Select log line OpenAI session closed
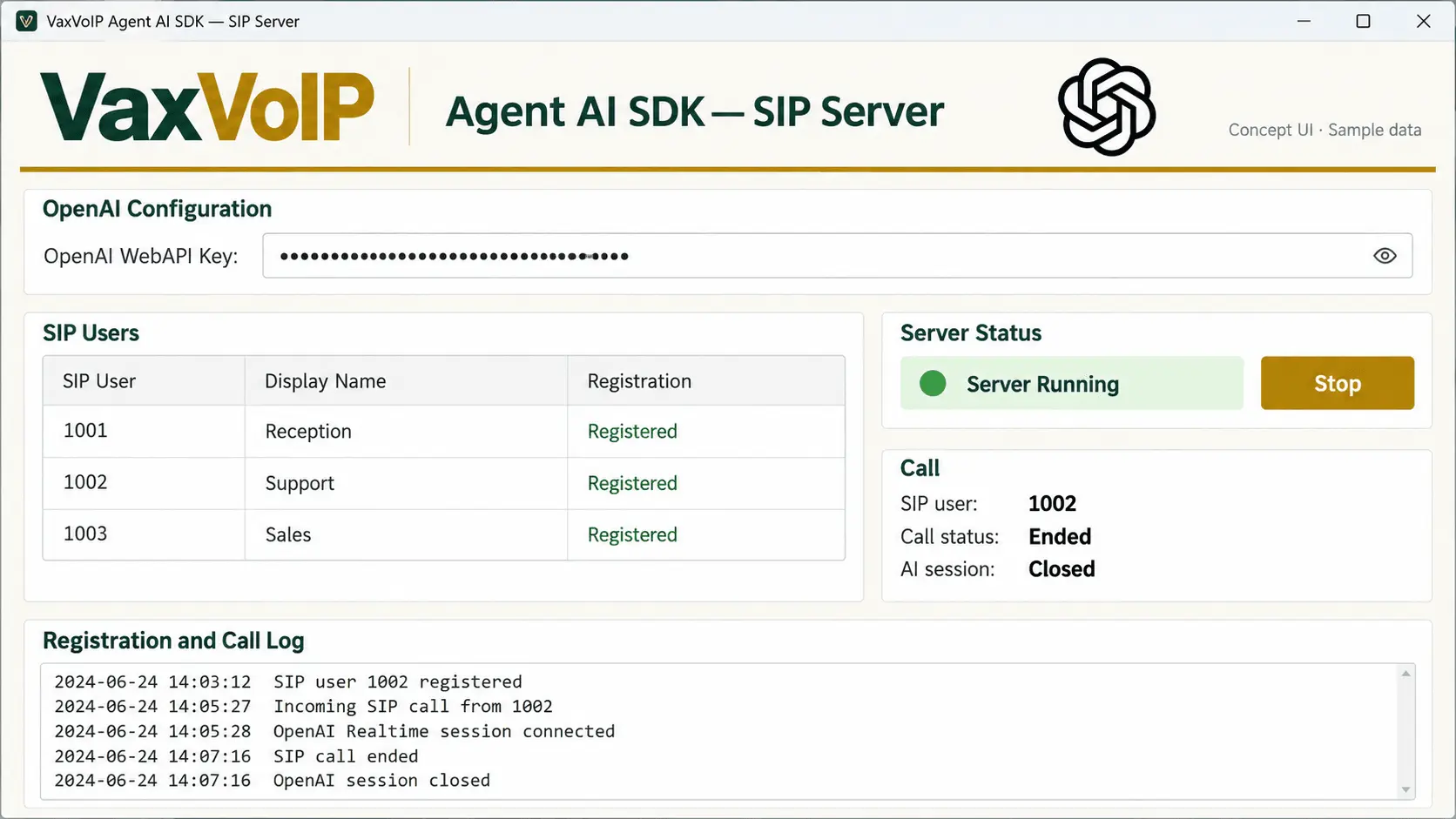 tap(272, 781)
